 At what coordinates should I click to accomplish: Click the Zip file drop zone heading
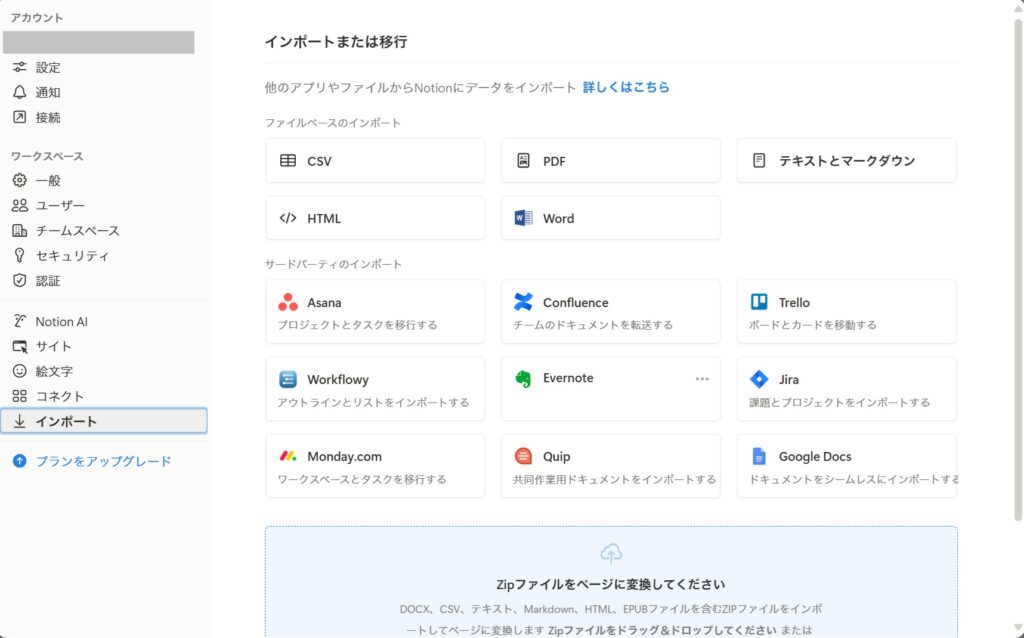(611, 584)
